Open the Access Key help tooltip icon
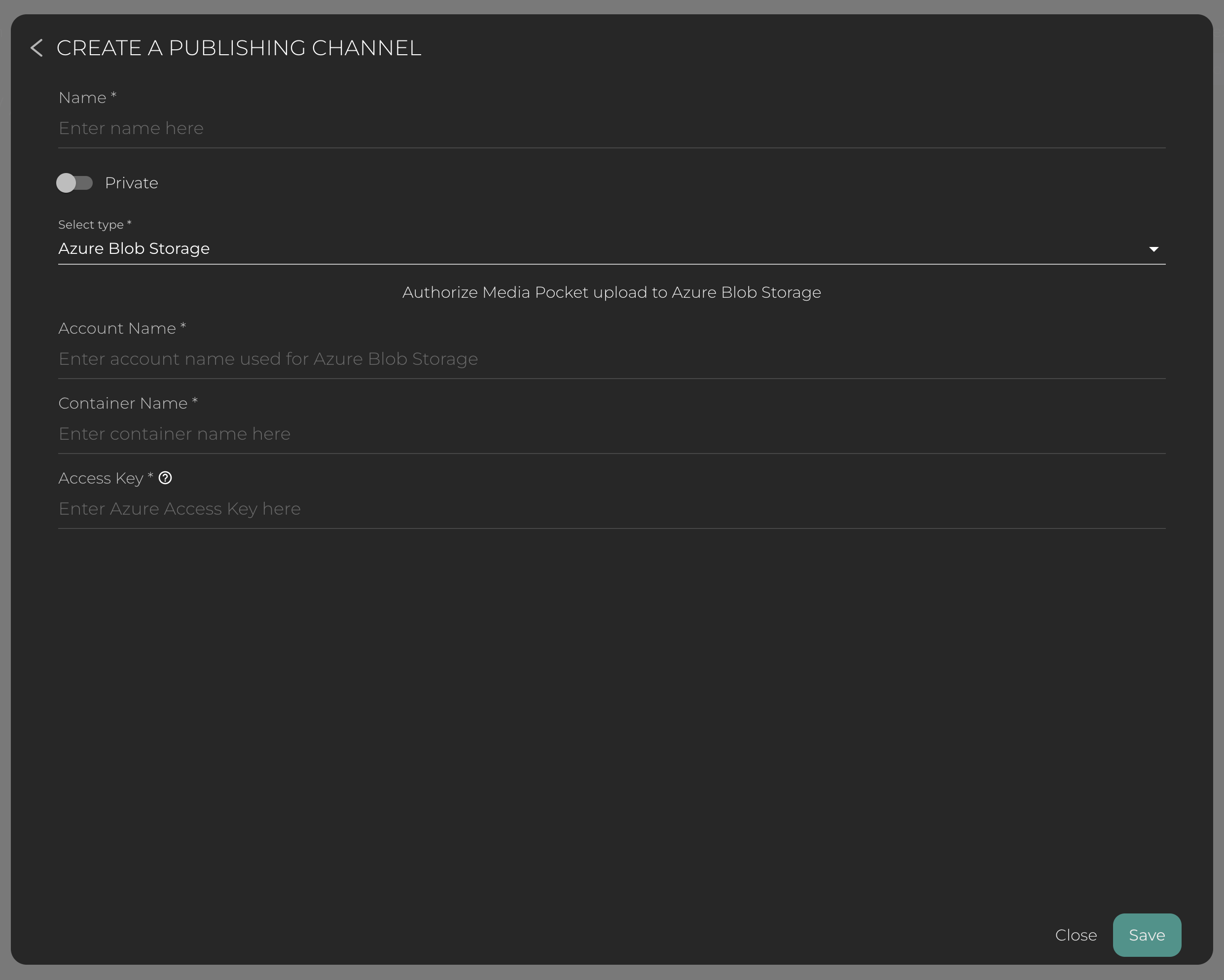 165,478
